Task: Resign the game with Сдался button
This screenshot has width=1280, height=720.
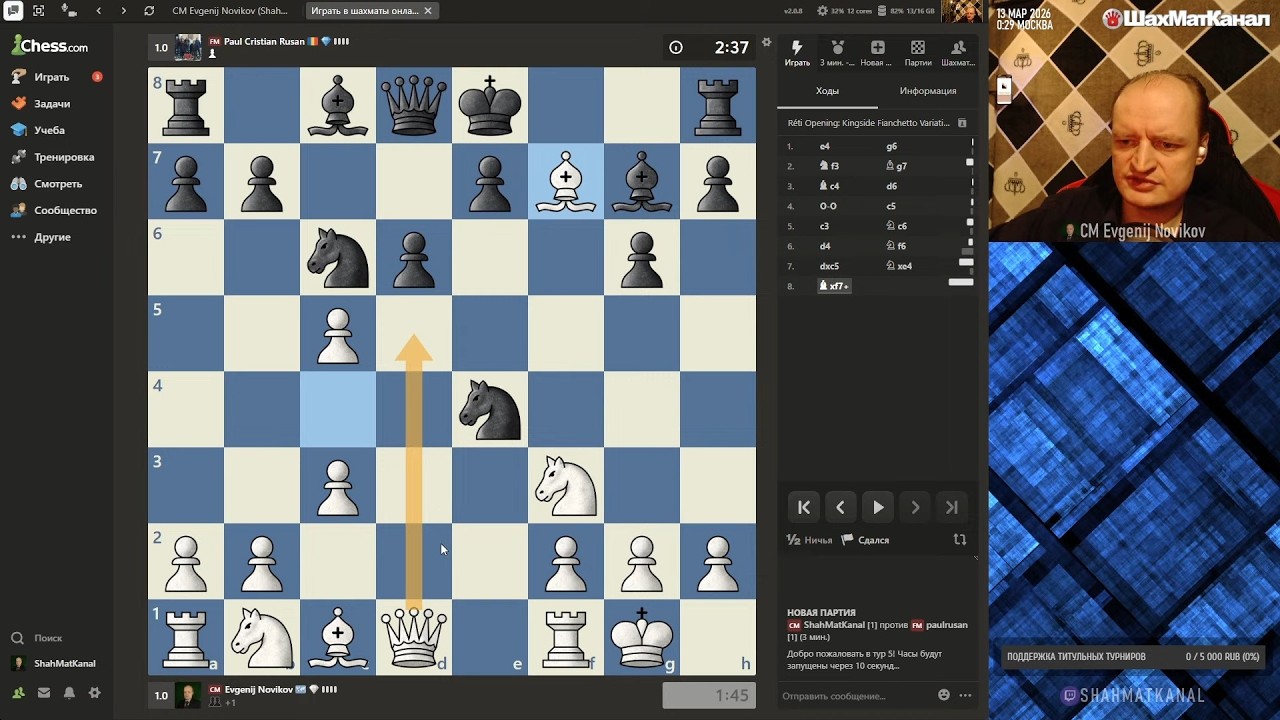Action: pos(865,540)
